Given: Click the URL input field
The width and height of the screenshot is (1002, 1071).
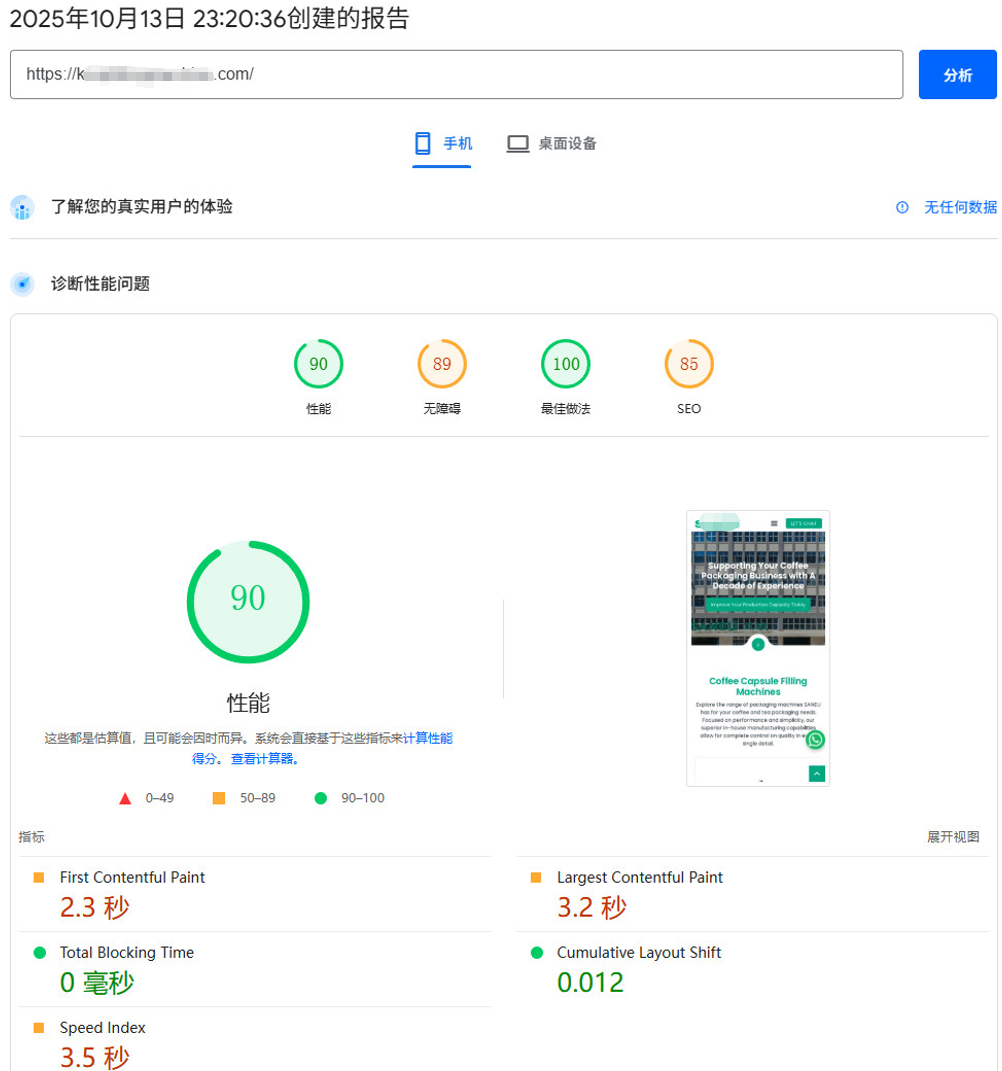Looking at the screenshot, I should point(456,75).
